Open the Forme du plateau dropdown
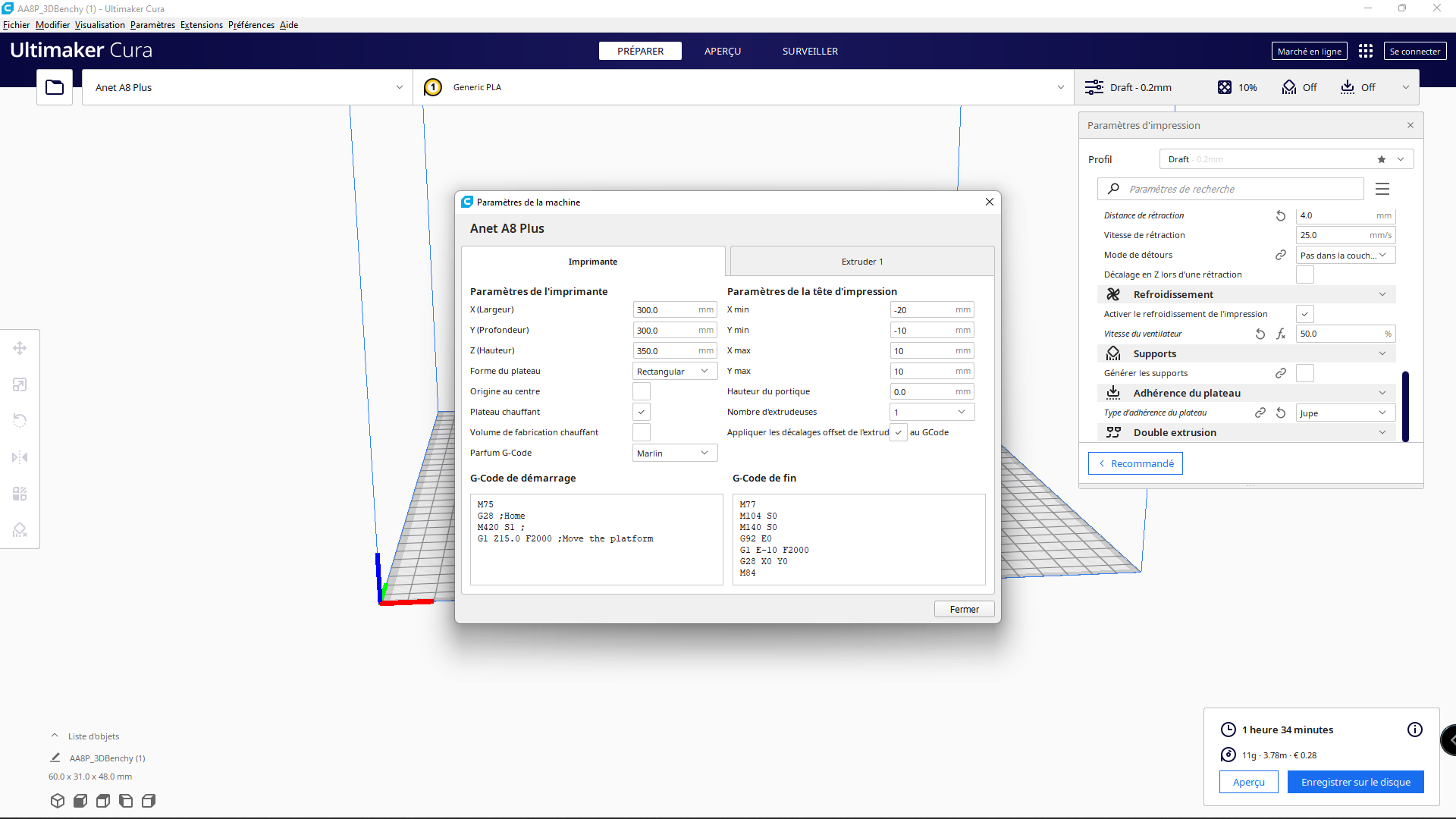1456x819 pixels. click(x=674, y=371)
